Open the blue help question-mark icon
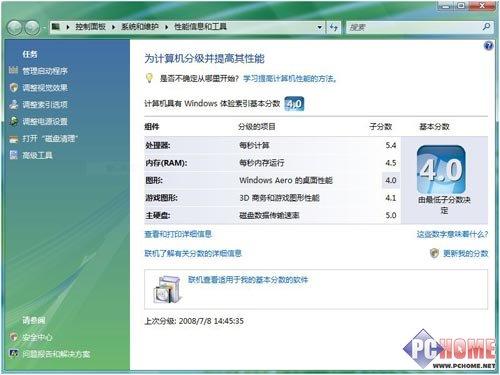 [488, 46]
